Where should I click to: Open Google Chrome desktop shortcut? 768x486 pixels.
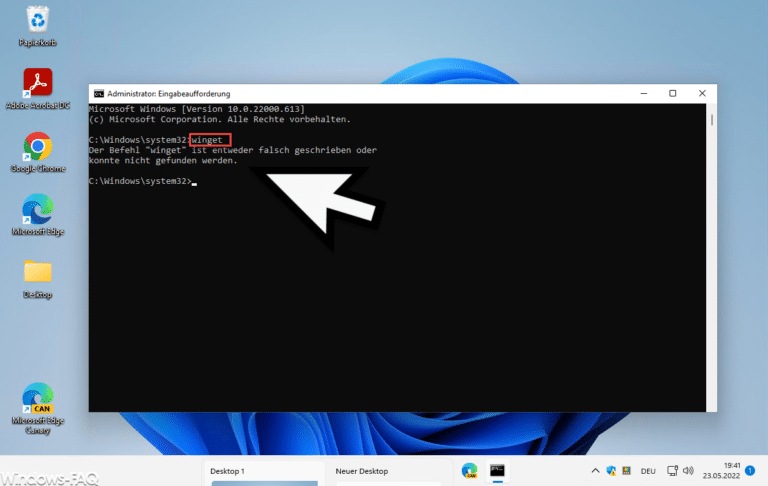[x=37, y=147]
